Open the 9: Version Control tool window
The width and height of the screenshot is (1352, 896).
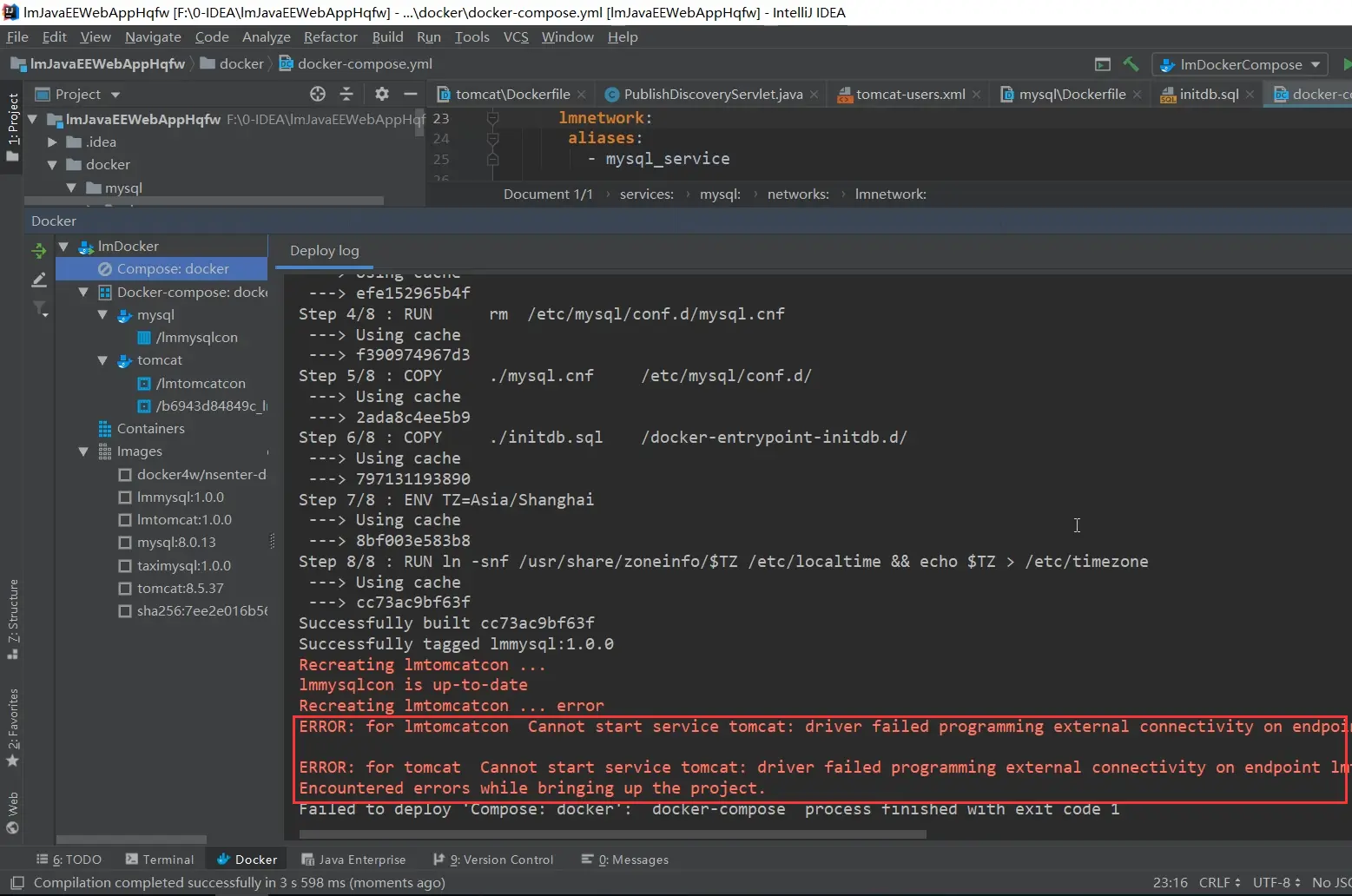(x=493, y=860)
